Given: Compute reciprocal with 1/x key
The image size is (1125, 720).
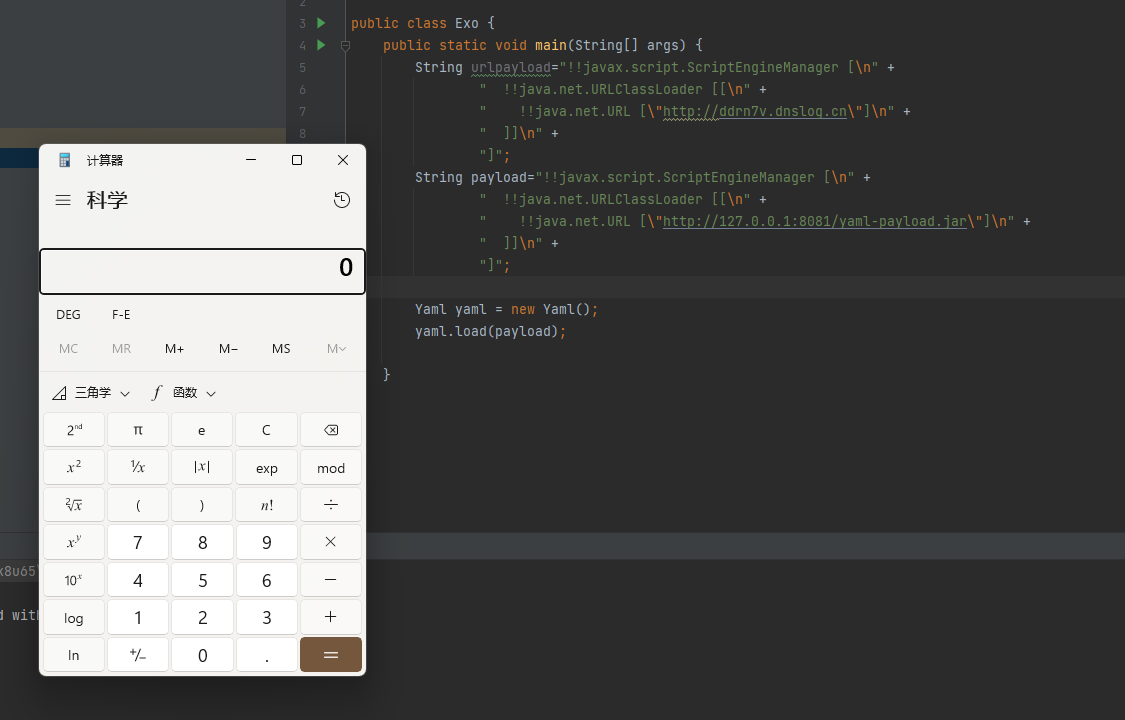Looking at the screenshot, I should click(138, 468).
